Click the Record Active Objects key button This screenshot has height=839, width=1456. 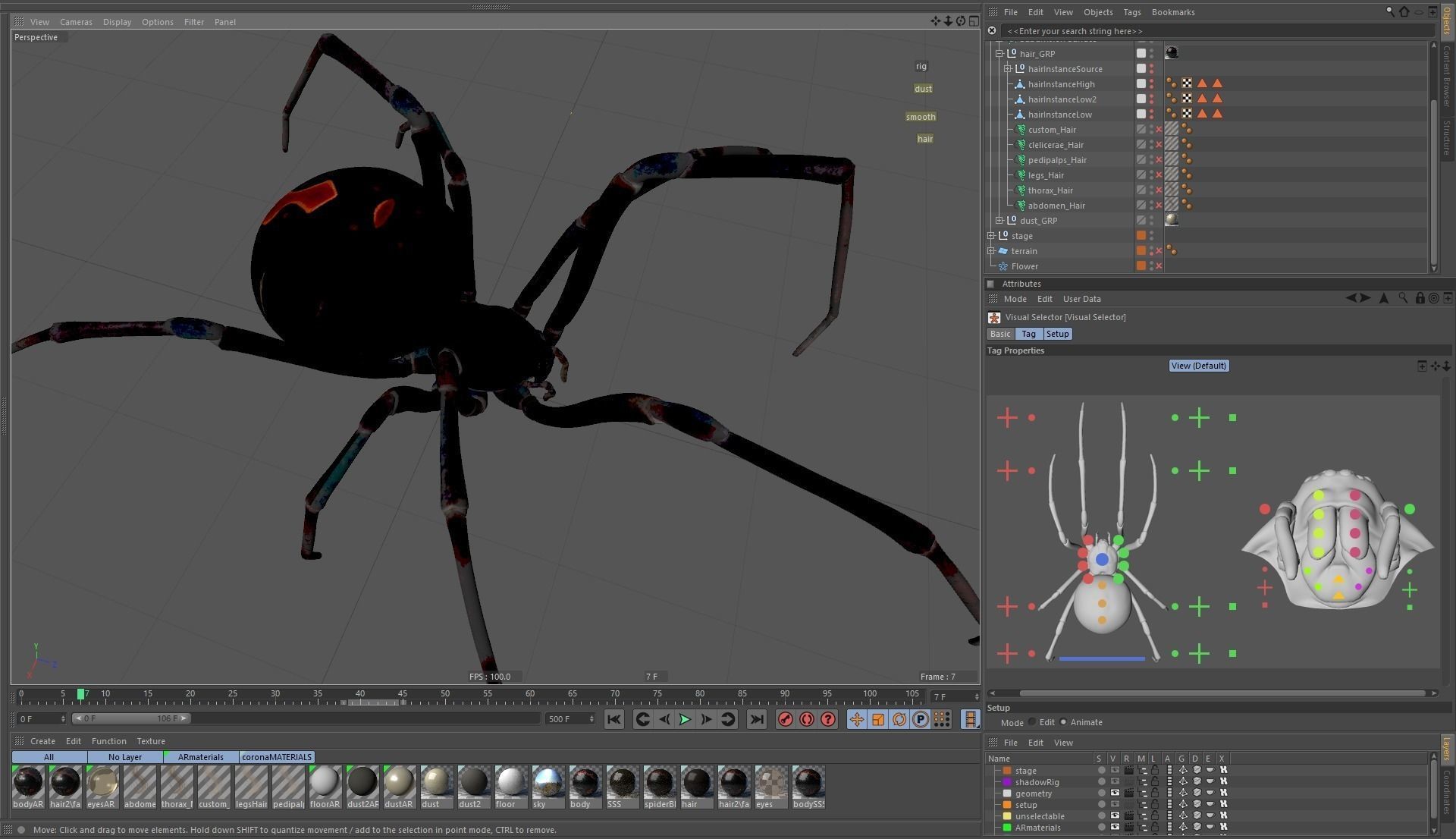click(786, 719)
